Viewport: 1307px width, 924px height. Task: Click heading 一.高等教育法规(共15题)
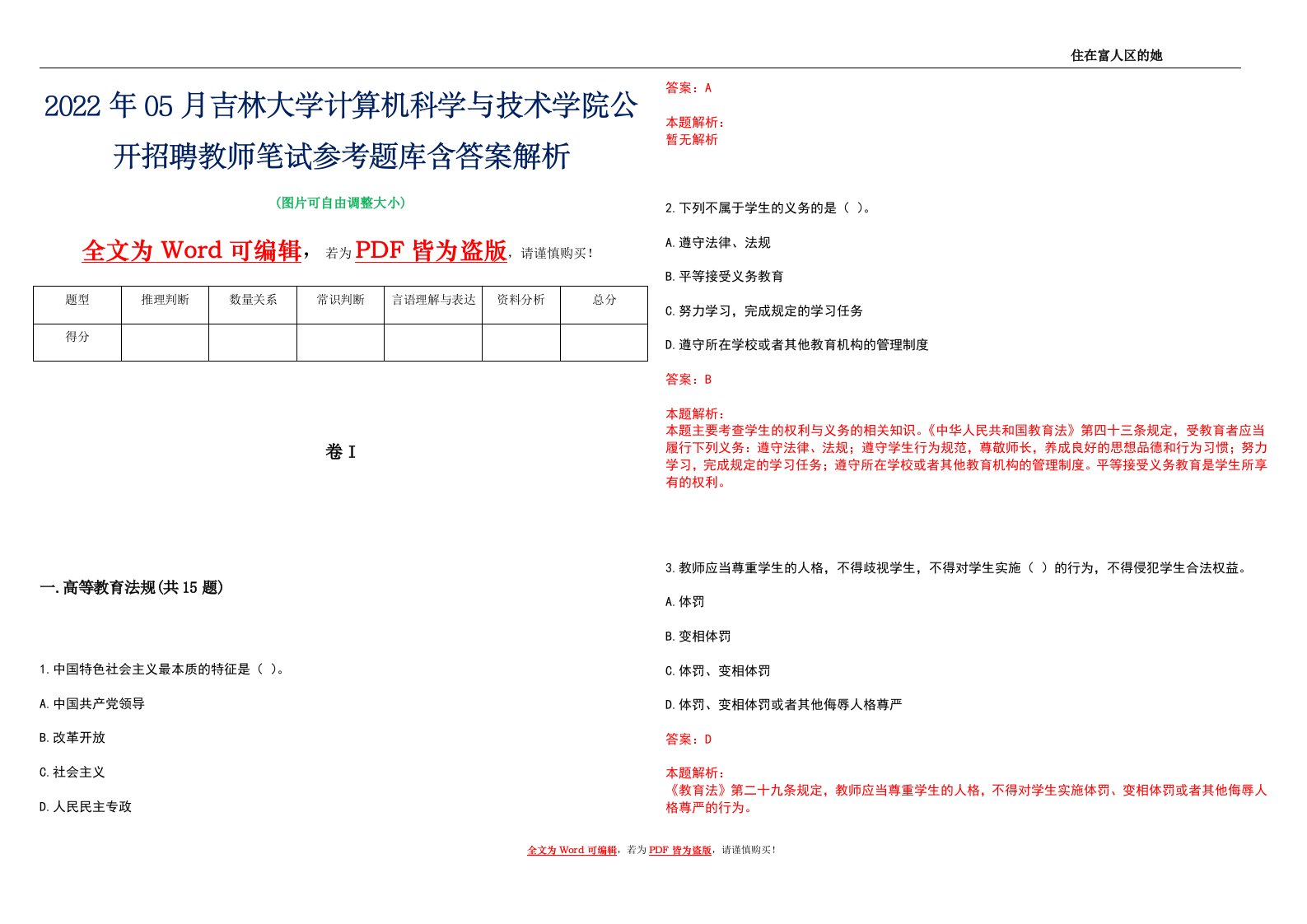(132, 588)
